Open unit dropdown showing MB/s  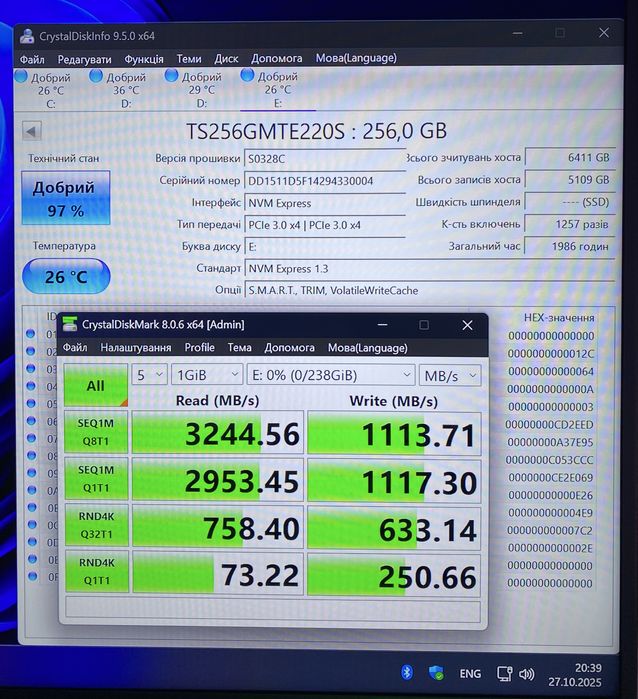tap(450, 375)
